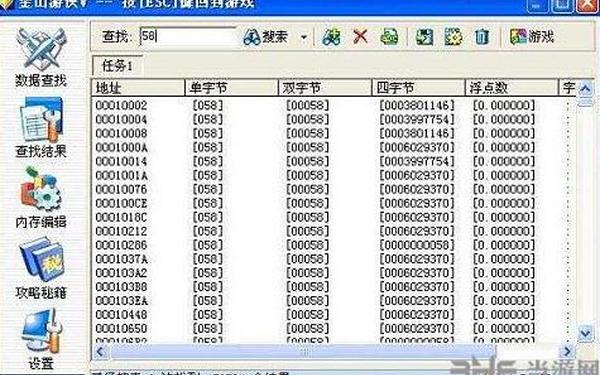Click the vertical scrollbar up arrow

tap(585, 89)
